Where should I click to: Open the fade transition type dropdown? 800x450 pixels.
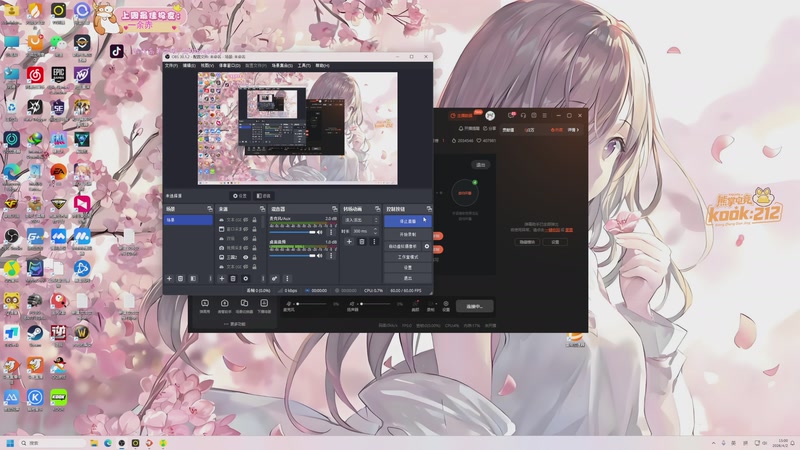(x=361, y=220)
